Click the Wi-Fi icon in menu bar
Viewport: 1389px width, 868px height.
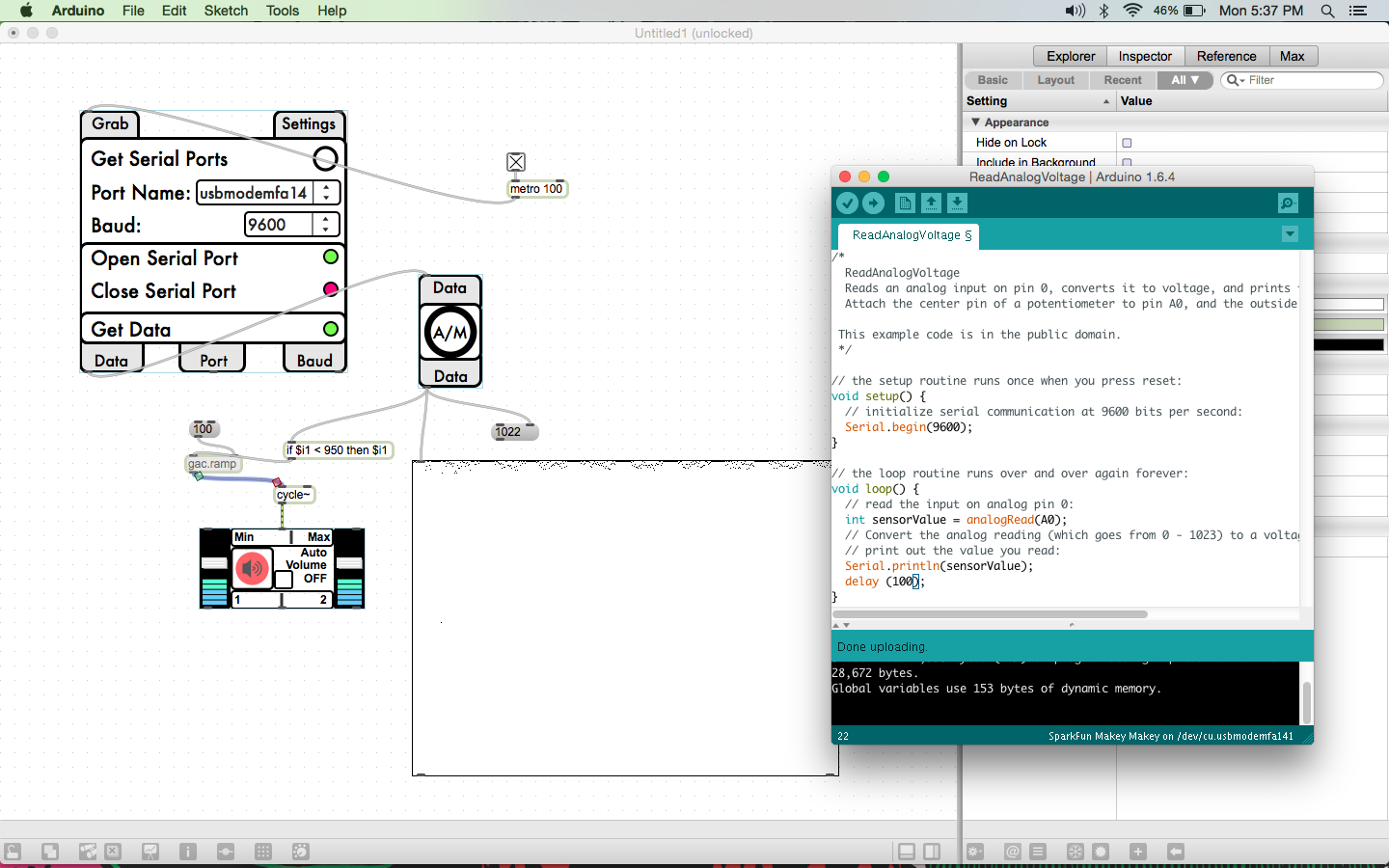1133,11
